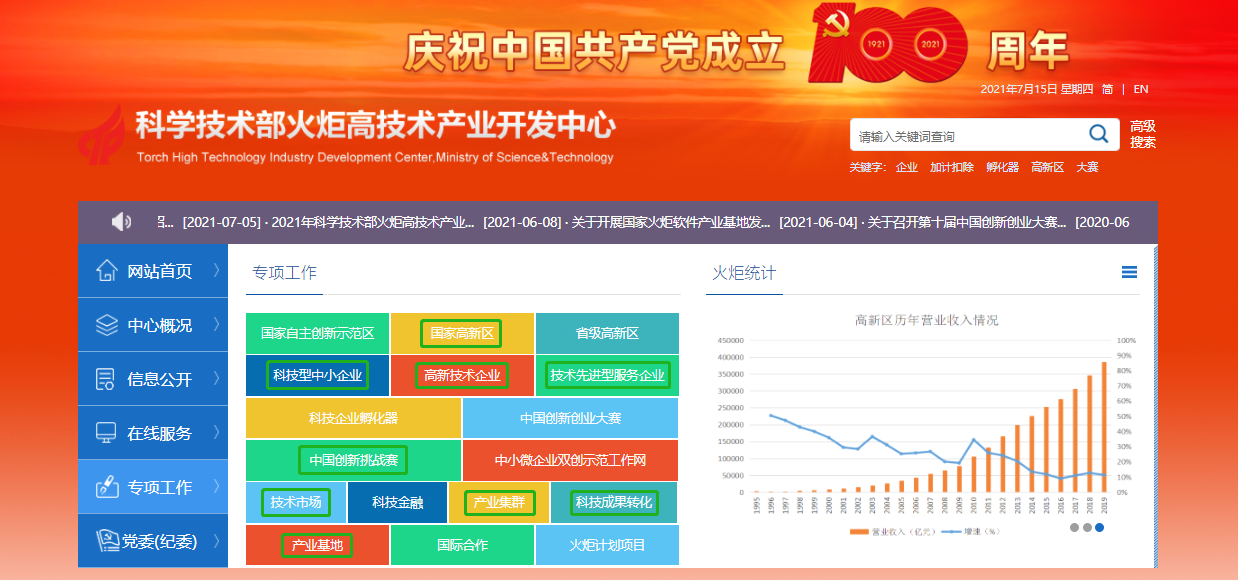Viewport: 1238px width, 580px height.
Task: Expand the 在线服务 chevron arrow
Action: [x=216, y=433]
